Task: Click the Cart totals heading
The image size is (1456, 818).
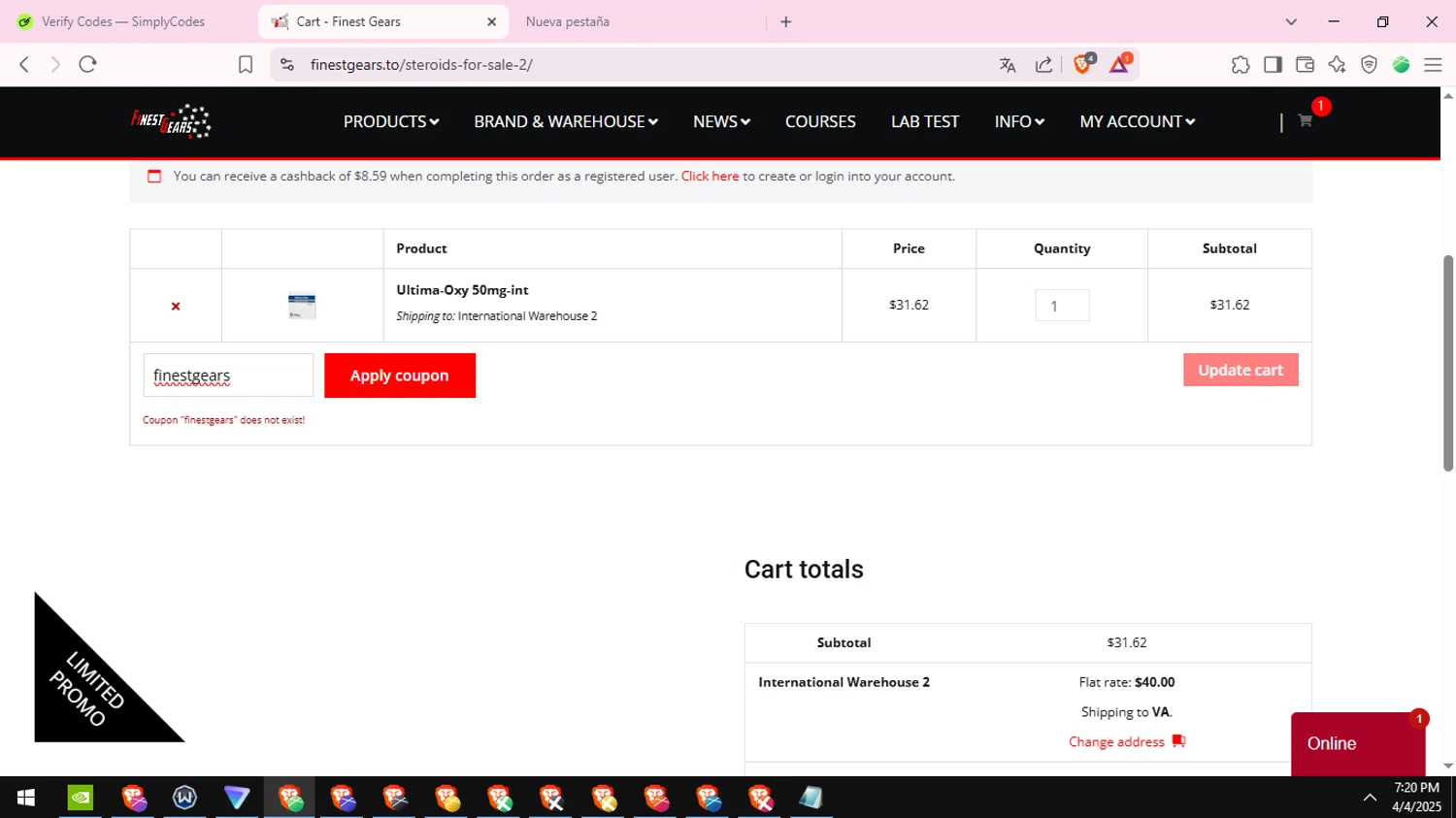Action: click(804, 570)
